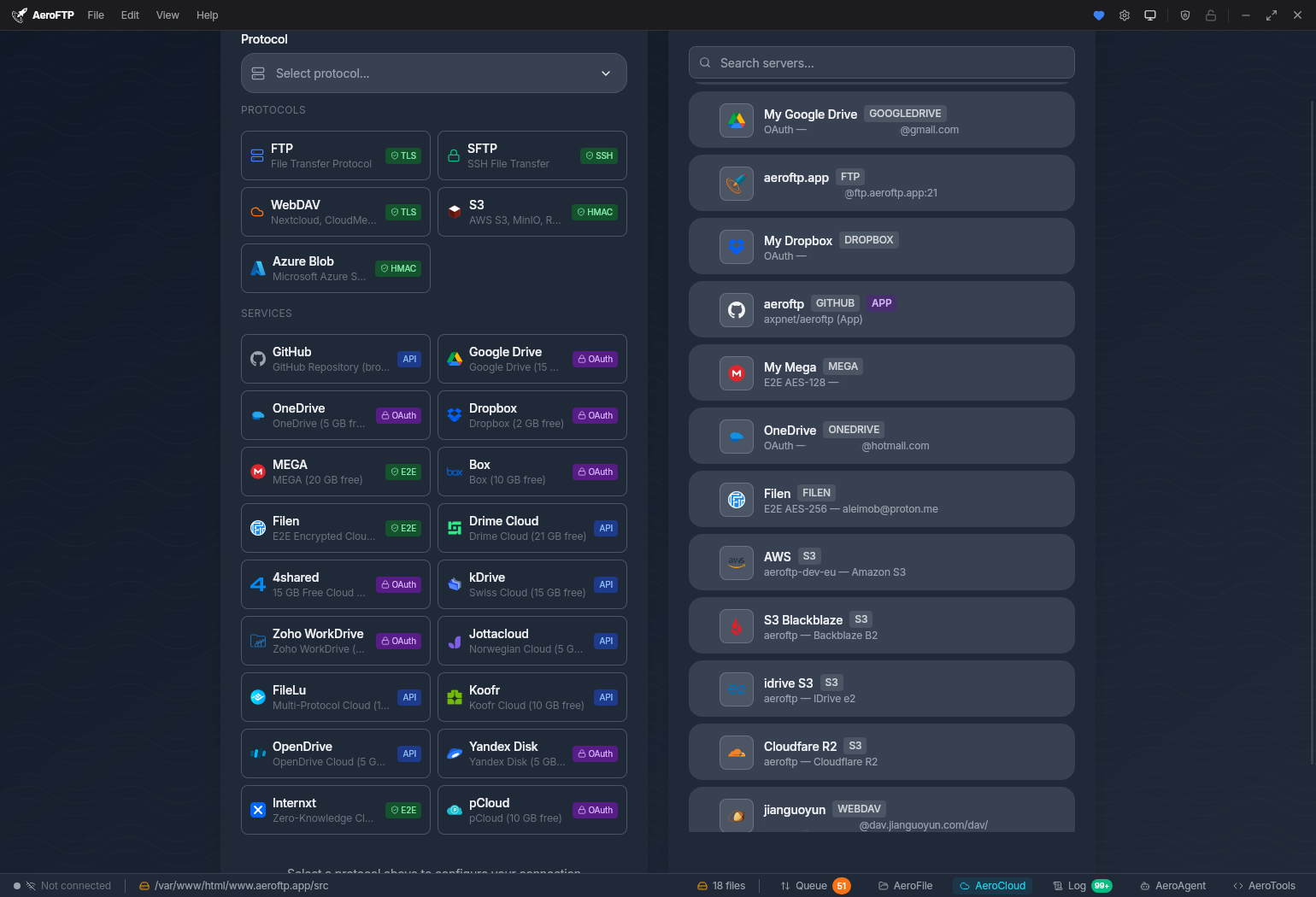This screenshot has height=897, width=1316.
Task: Click the 51 queue count badge
Action: (x=842, y=886)
